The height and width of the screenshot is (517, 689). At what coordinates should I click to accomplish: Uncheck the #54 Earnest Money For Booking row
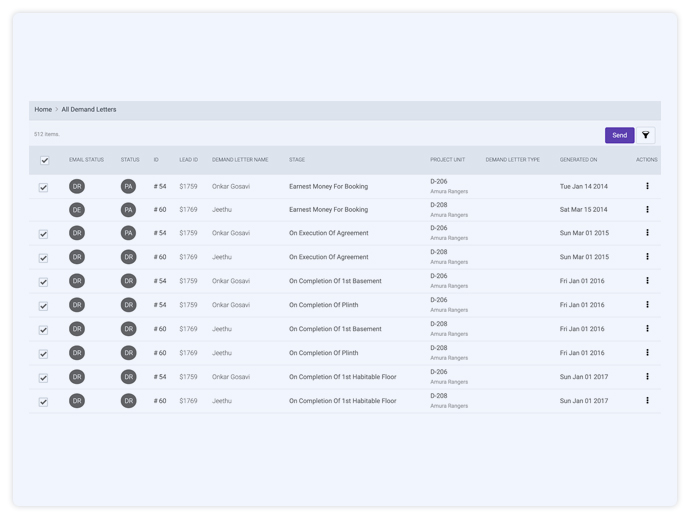tap(44, 187)
